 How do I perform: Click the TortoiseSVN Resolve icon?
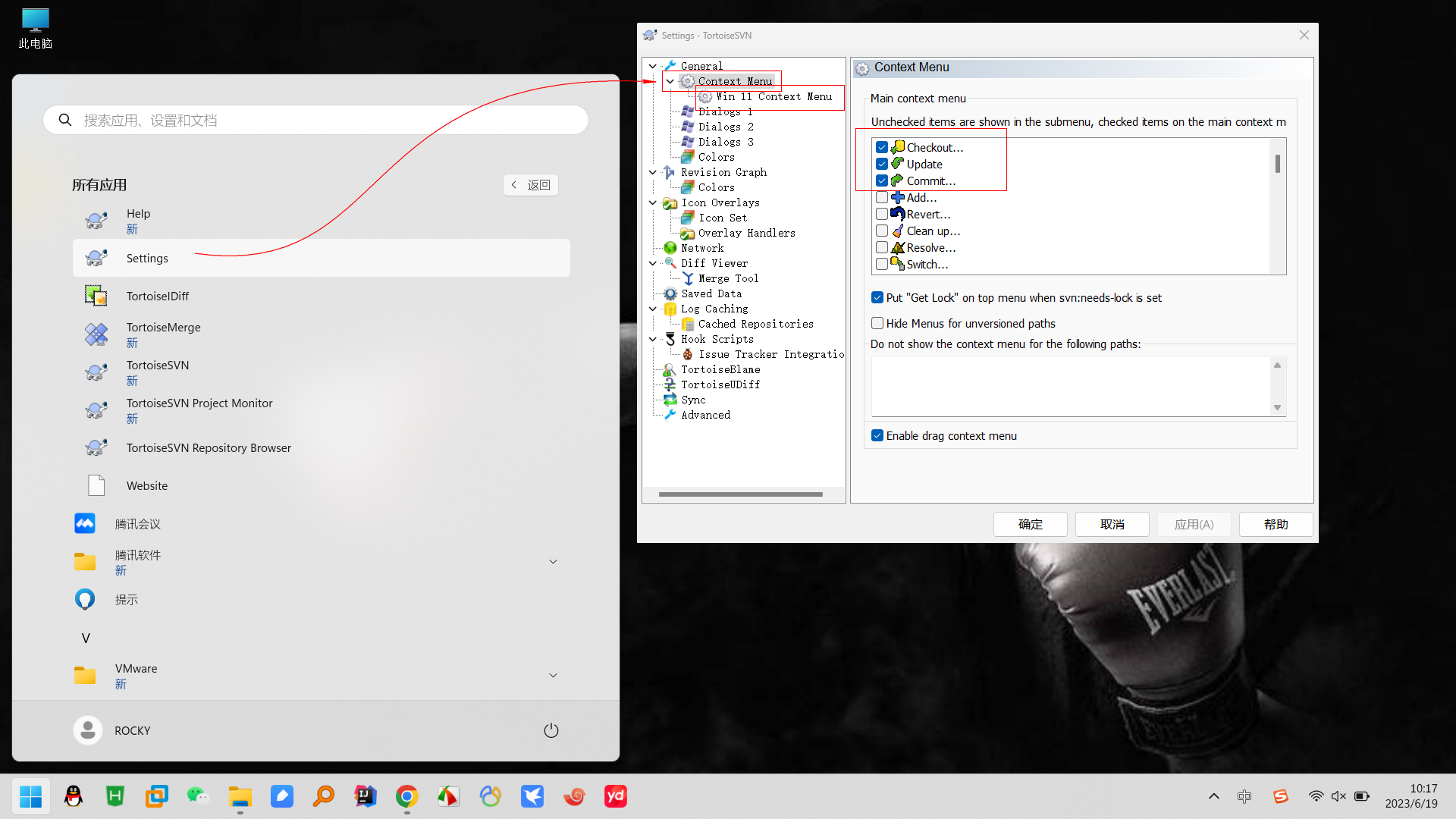(x=898, y=247)
